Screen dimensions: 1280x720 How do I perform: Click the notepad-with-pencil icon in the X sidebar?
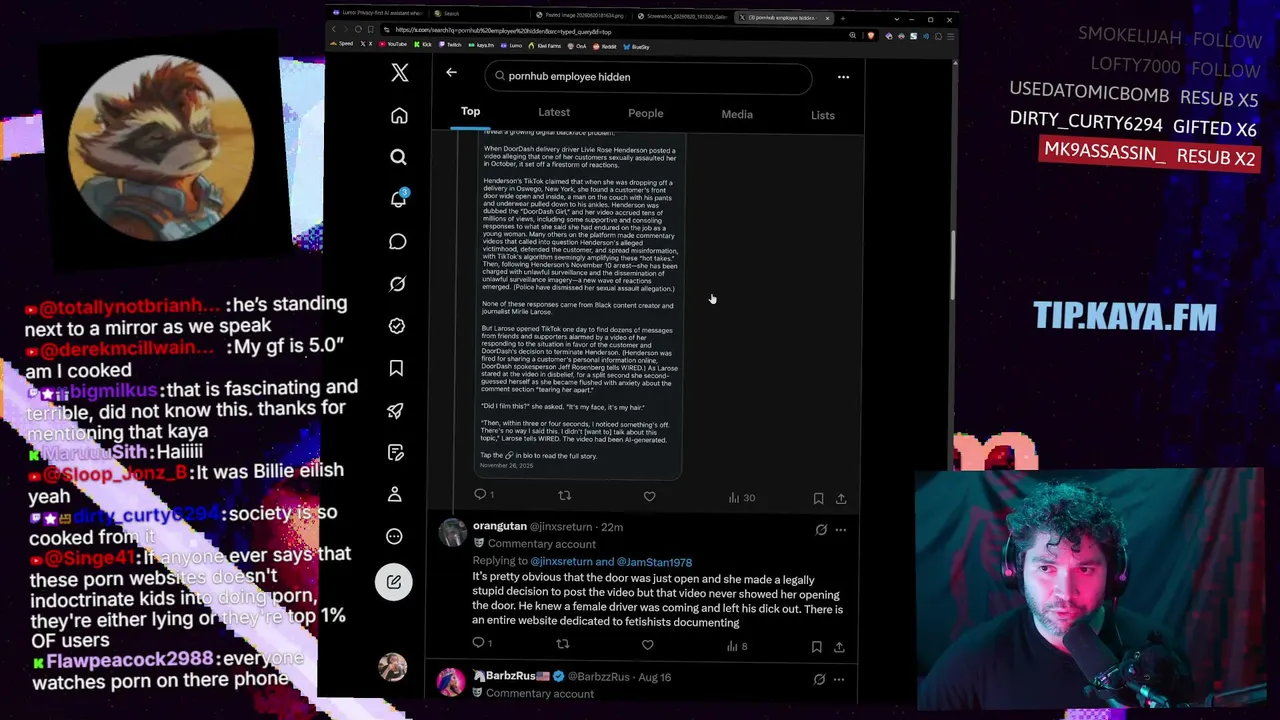395,452
